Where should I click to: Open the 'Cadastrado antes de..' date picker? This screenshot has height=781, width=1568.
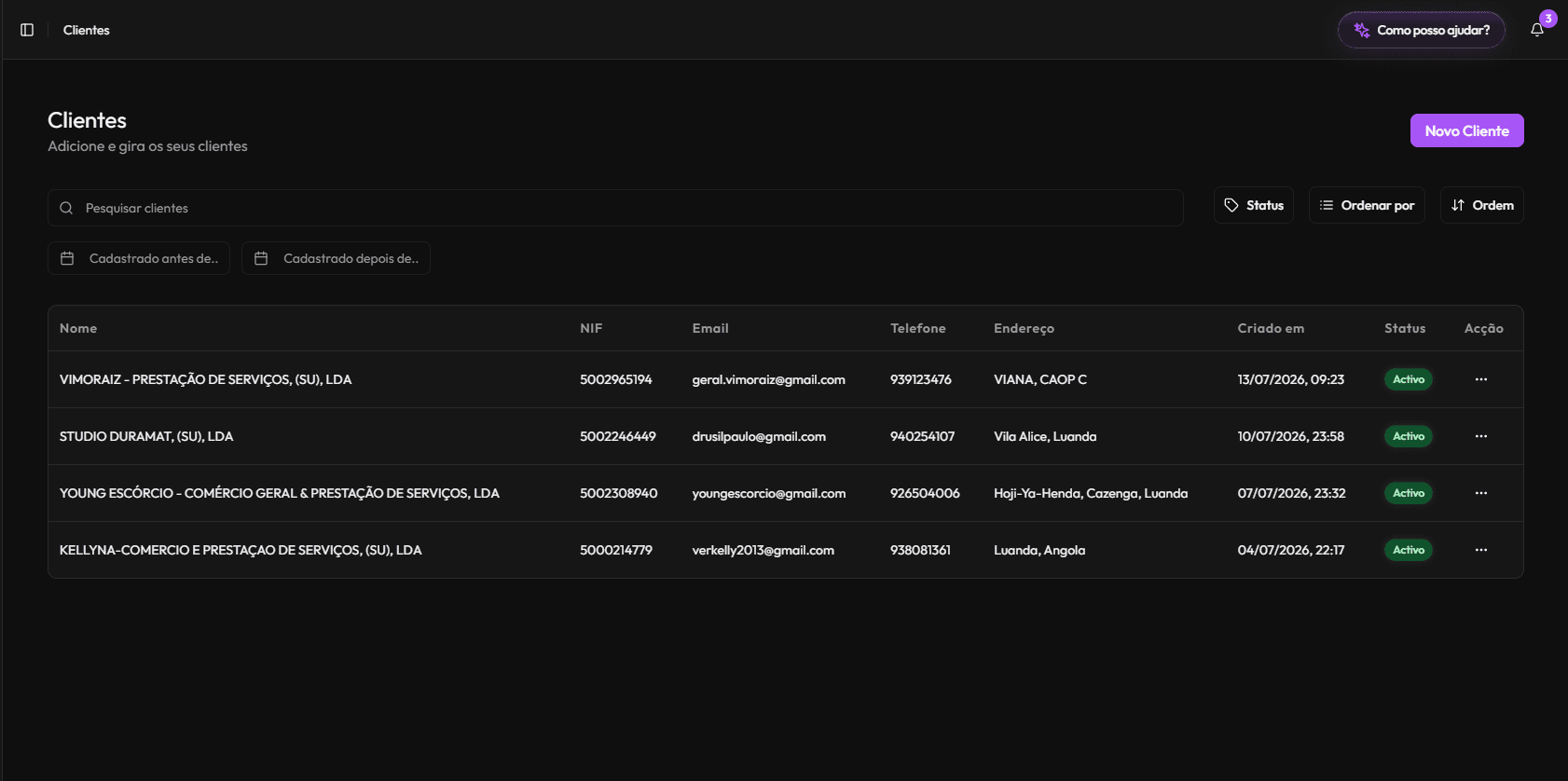pos(139,258)
